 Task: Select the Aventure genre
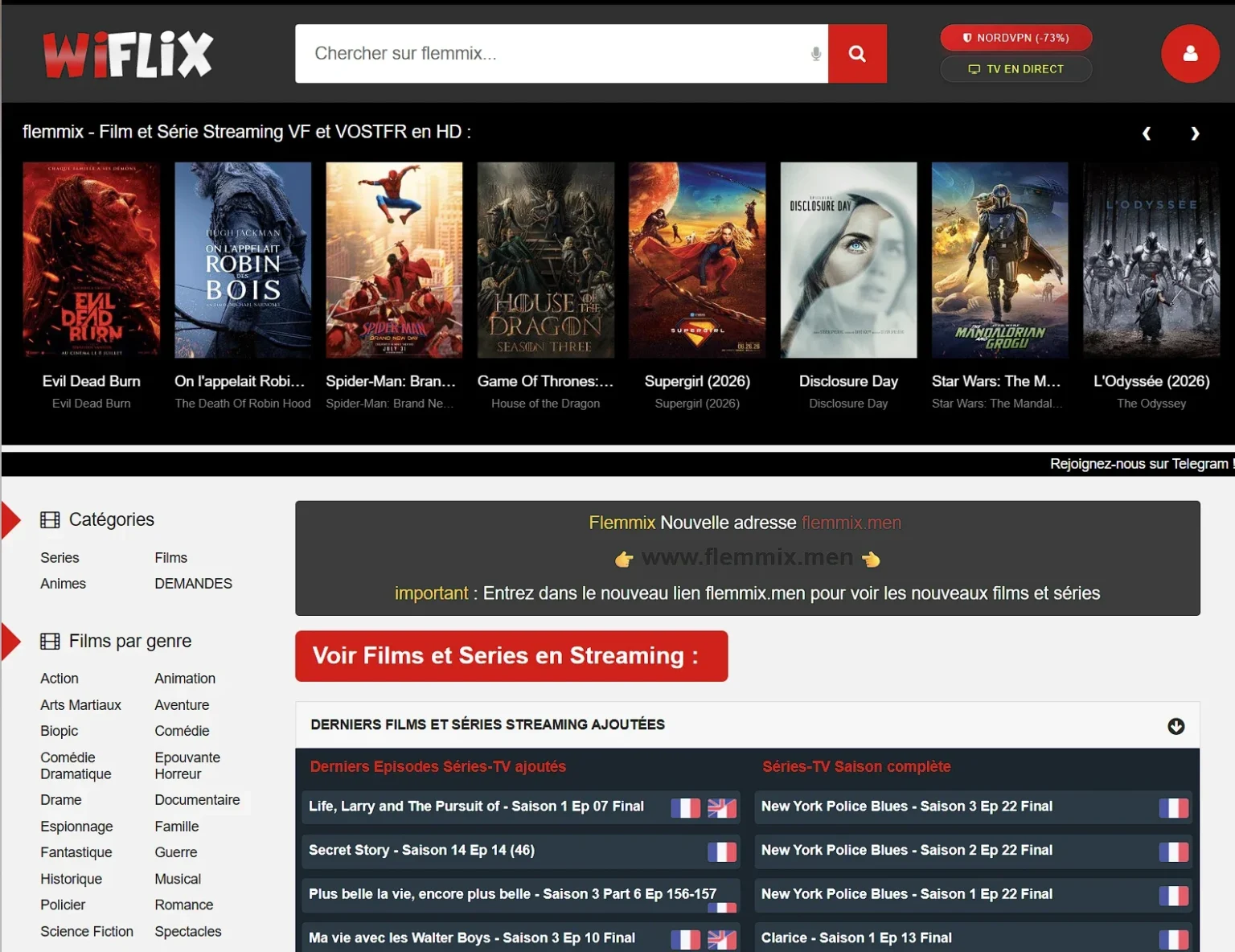(182, 705)
